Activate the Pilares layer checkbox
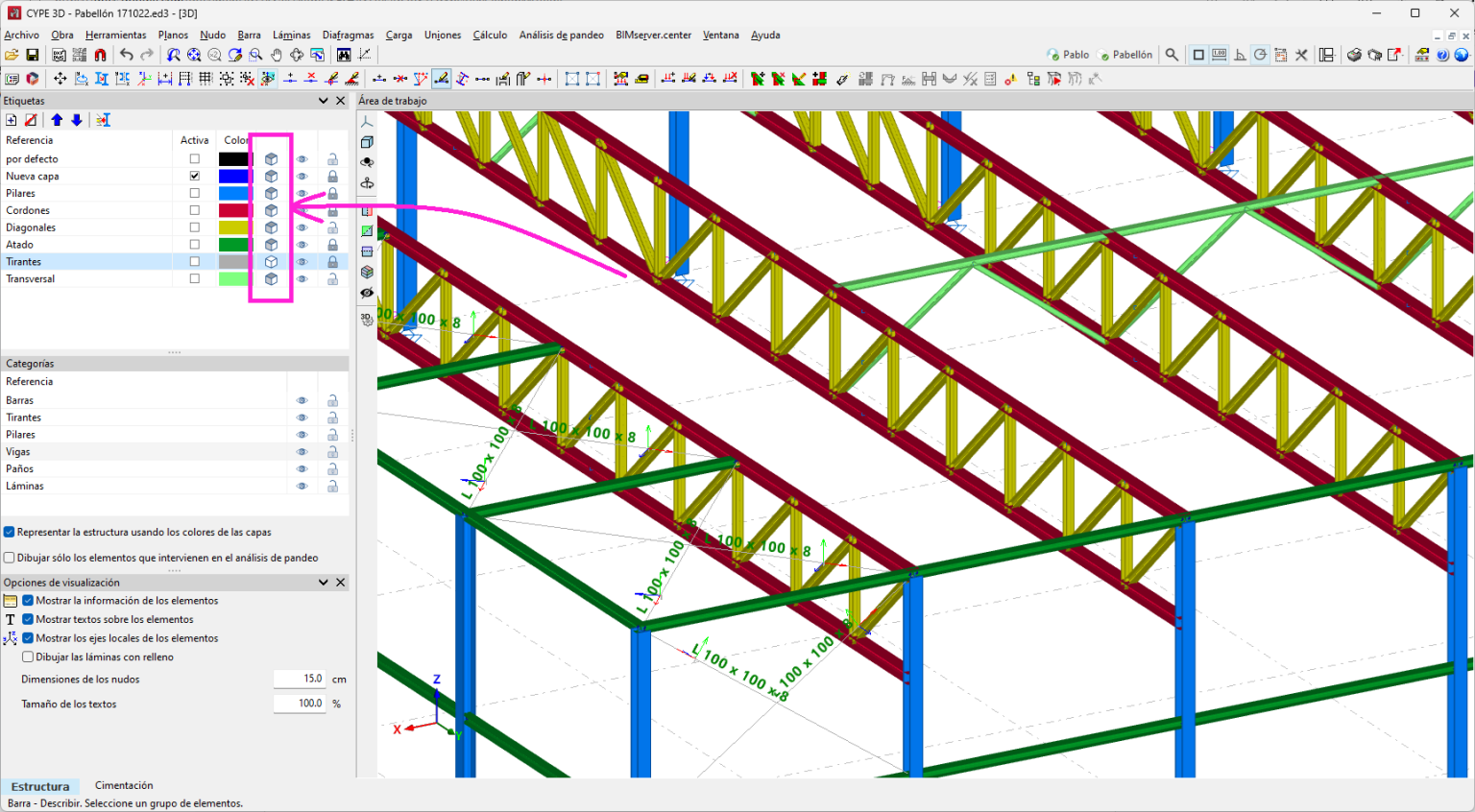 [195, 193]
